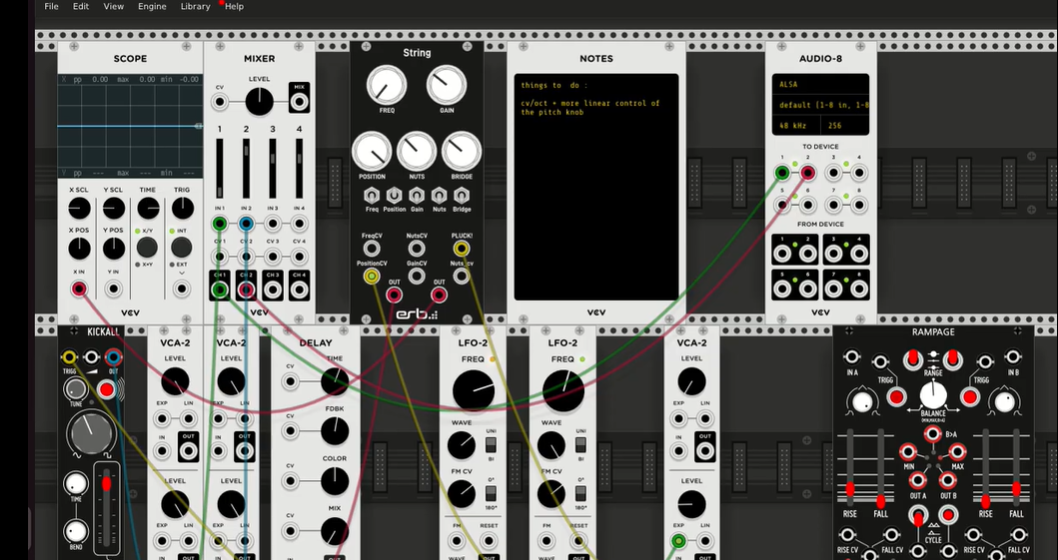Click the Mixer channel 1 fader
This screenshot has width=1058, height=560.
(219, 168)
